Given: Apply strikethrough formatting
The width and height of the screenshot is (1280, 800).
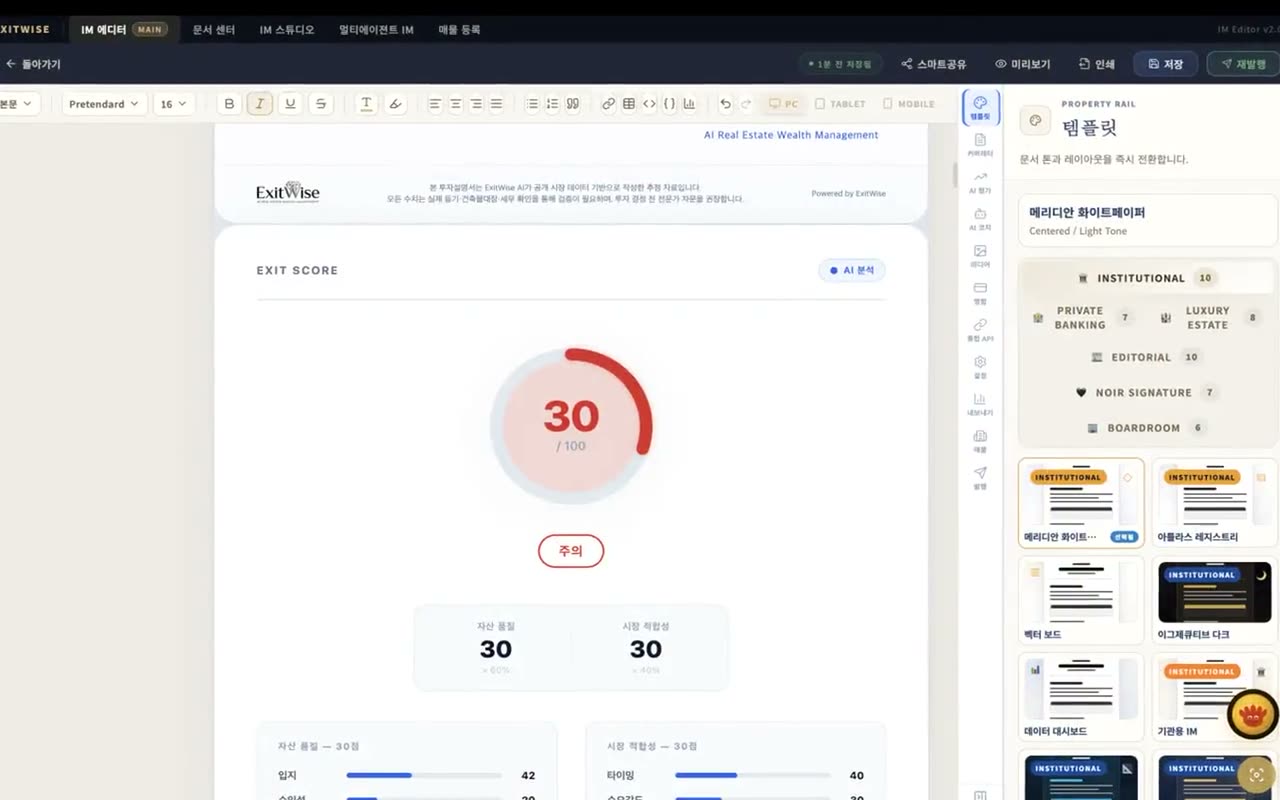Looking at the screenshot, I should (320, 104).
